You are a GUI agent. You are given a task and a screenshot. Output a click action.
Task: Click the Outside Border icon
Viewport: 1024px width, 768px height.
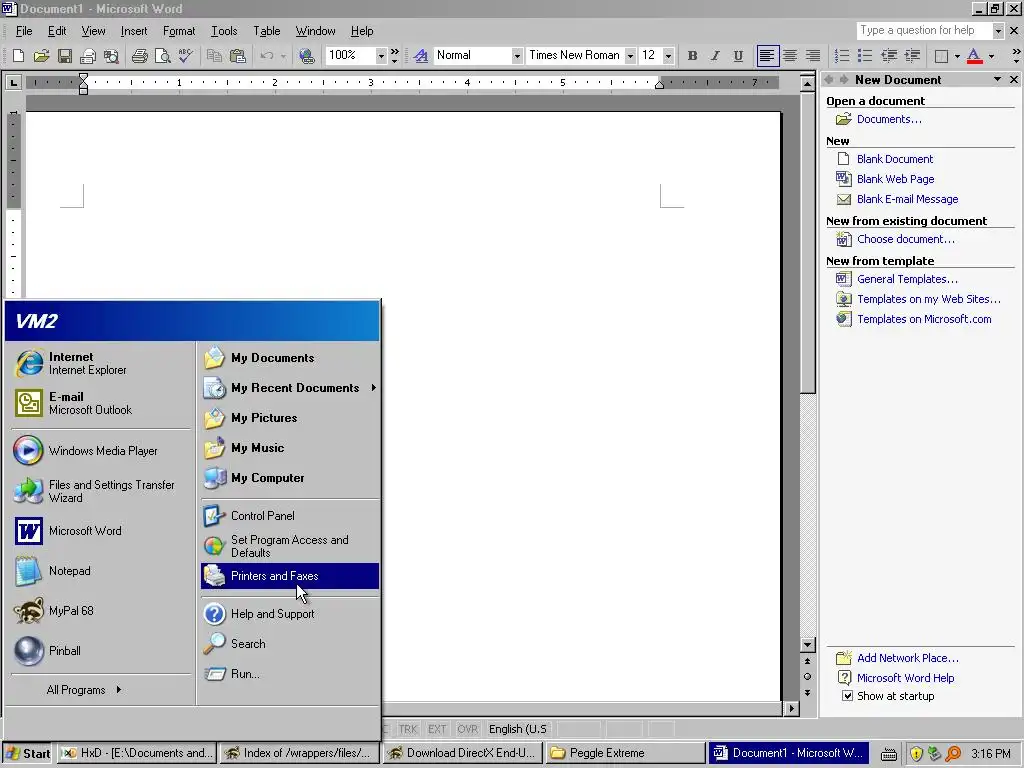click(941, 56)
